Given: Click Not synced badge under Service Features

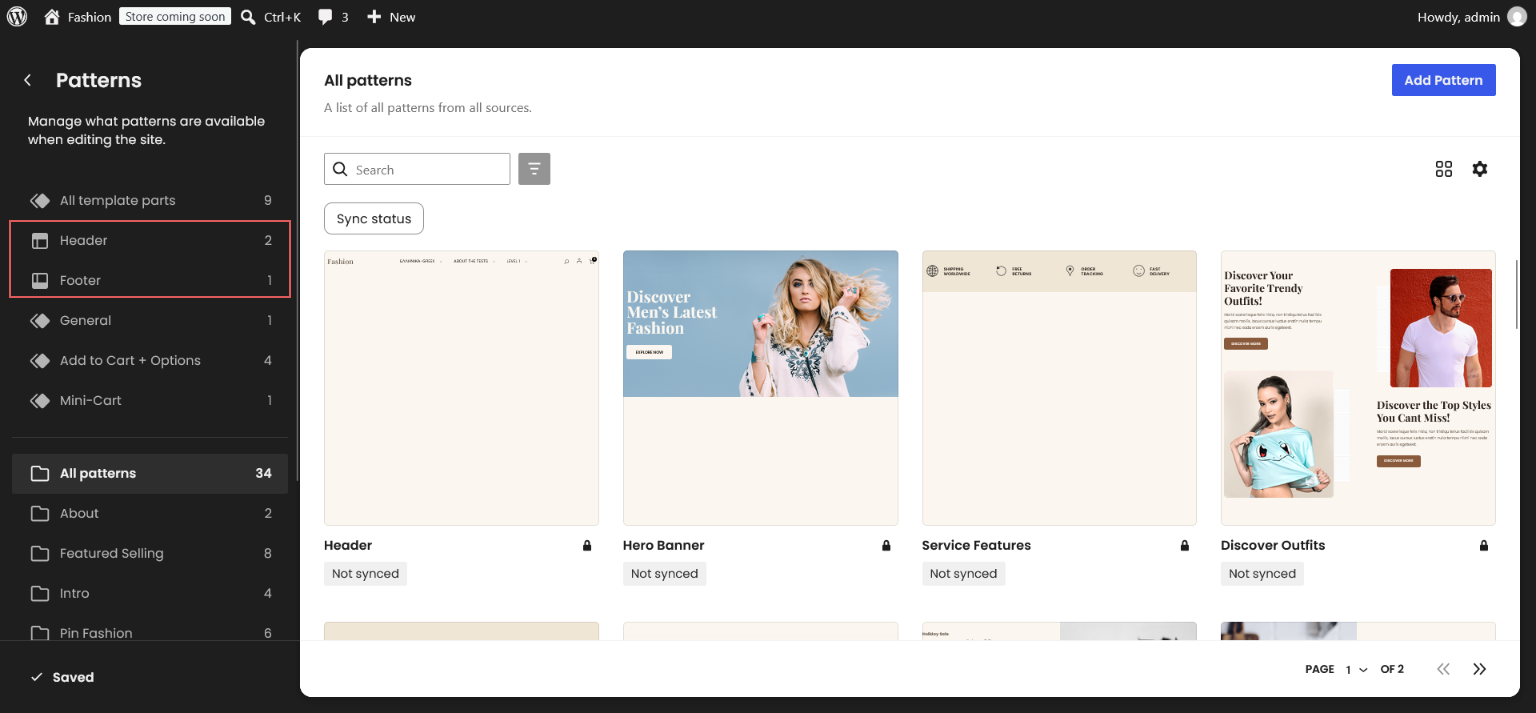Looking at the screenshot, I should tap(963, 574).
